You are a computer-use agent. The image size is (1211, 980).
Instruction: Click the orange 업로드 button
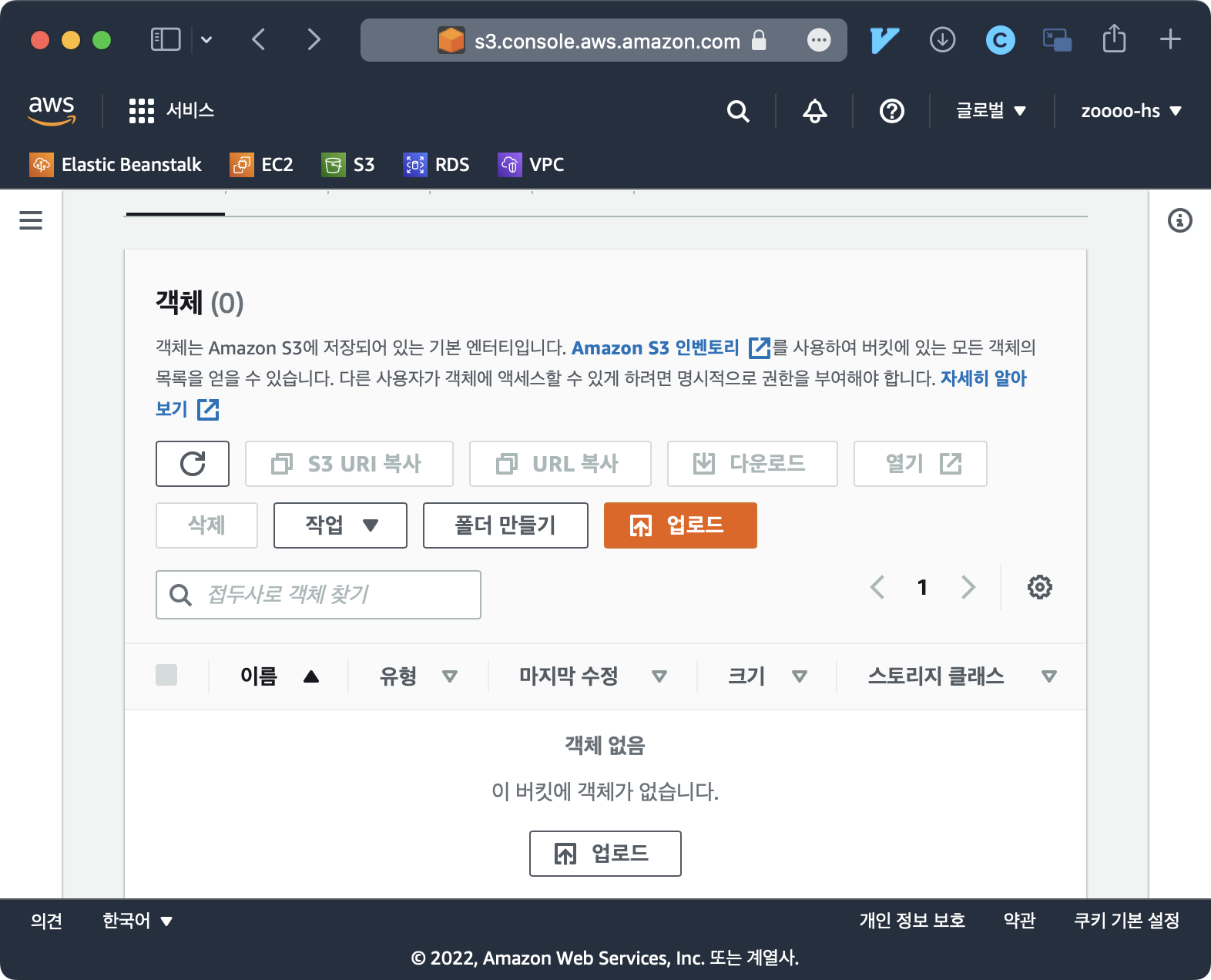(680, 525)
